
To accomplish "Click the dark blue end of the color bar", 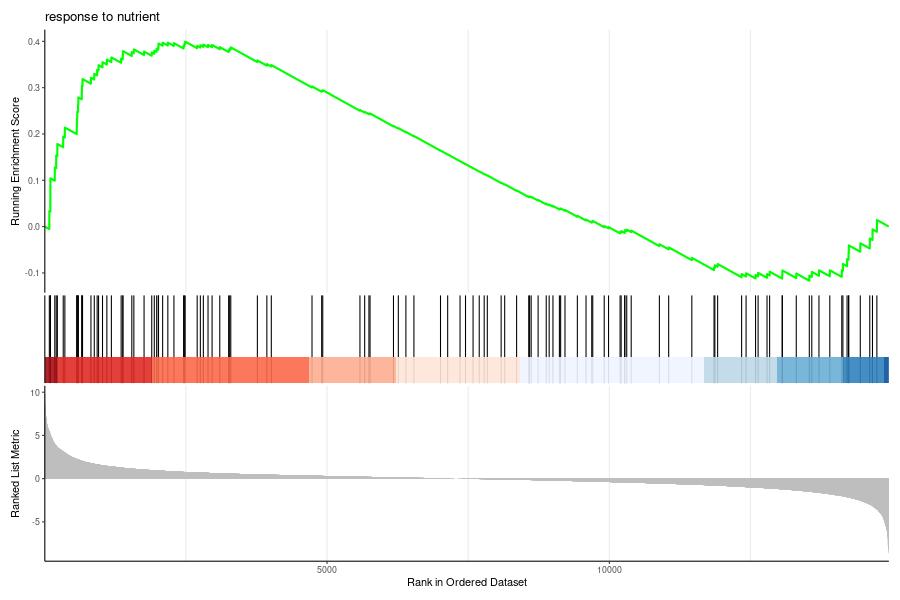I will tap(886, 370).
